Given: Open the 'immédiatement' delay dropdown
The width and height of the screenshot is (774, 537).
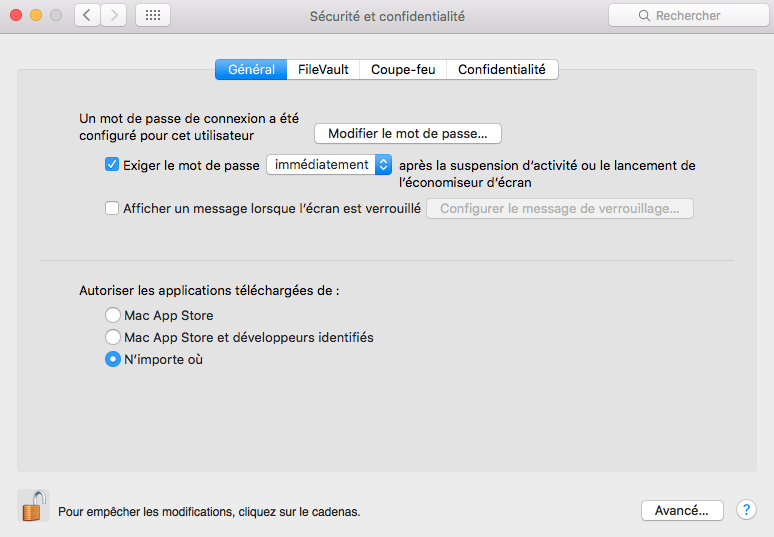Looking at the screenshot, I should pos(329,165).
